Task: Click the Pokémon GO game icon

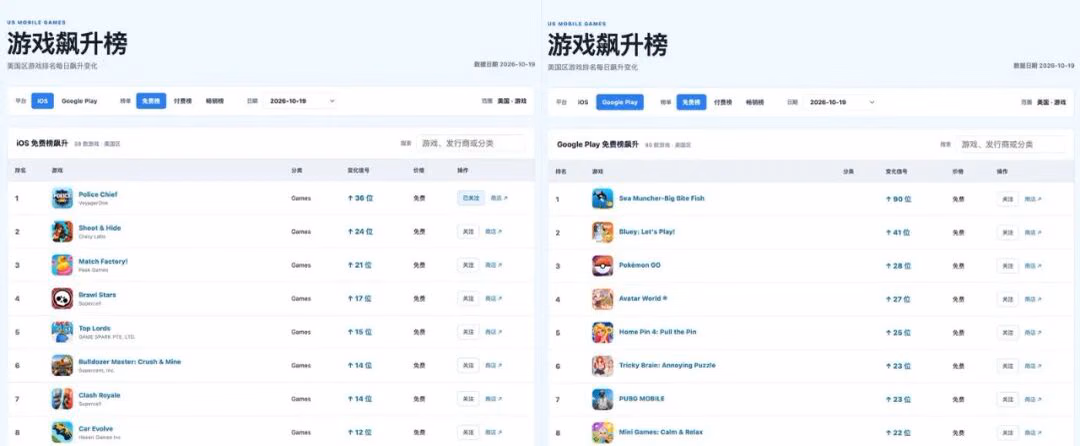Action: (603, 266)
